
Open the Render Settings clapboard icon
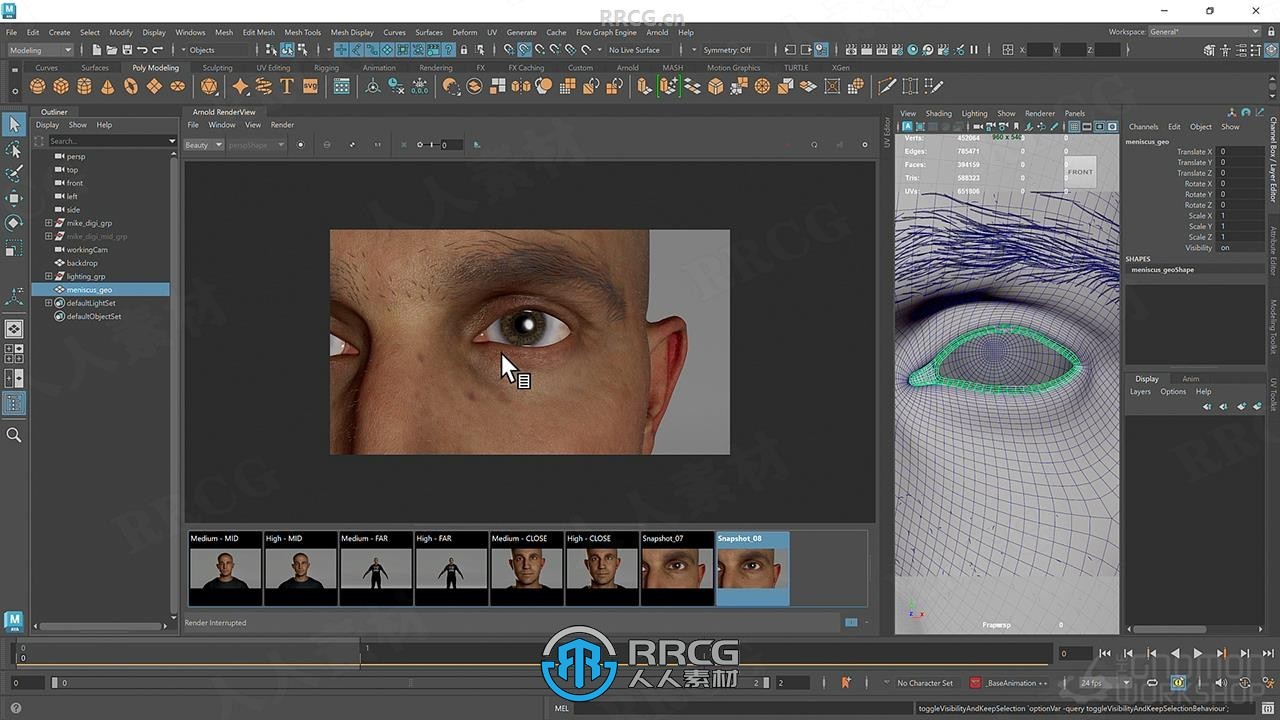(x=897, y=49)
